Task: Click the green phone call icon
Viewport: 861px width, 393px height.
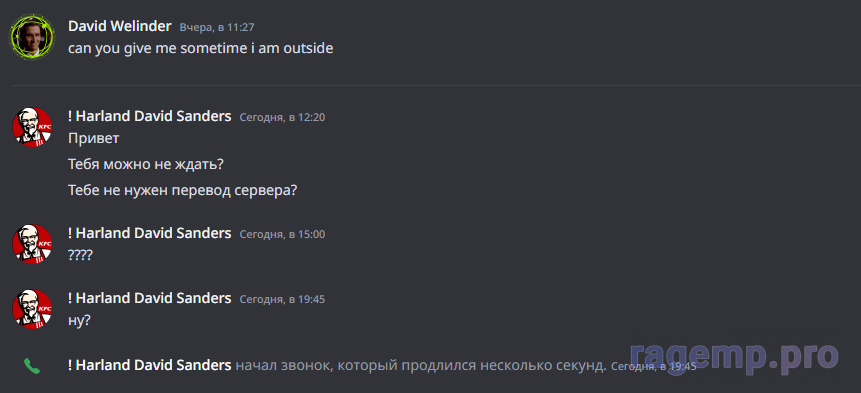Action: 32,366
